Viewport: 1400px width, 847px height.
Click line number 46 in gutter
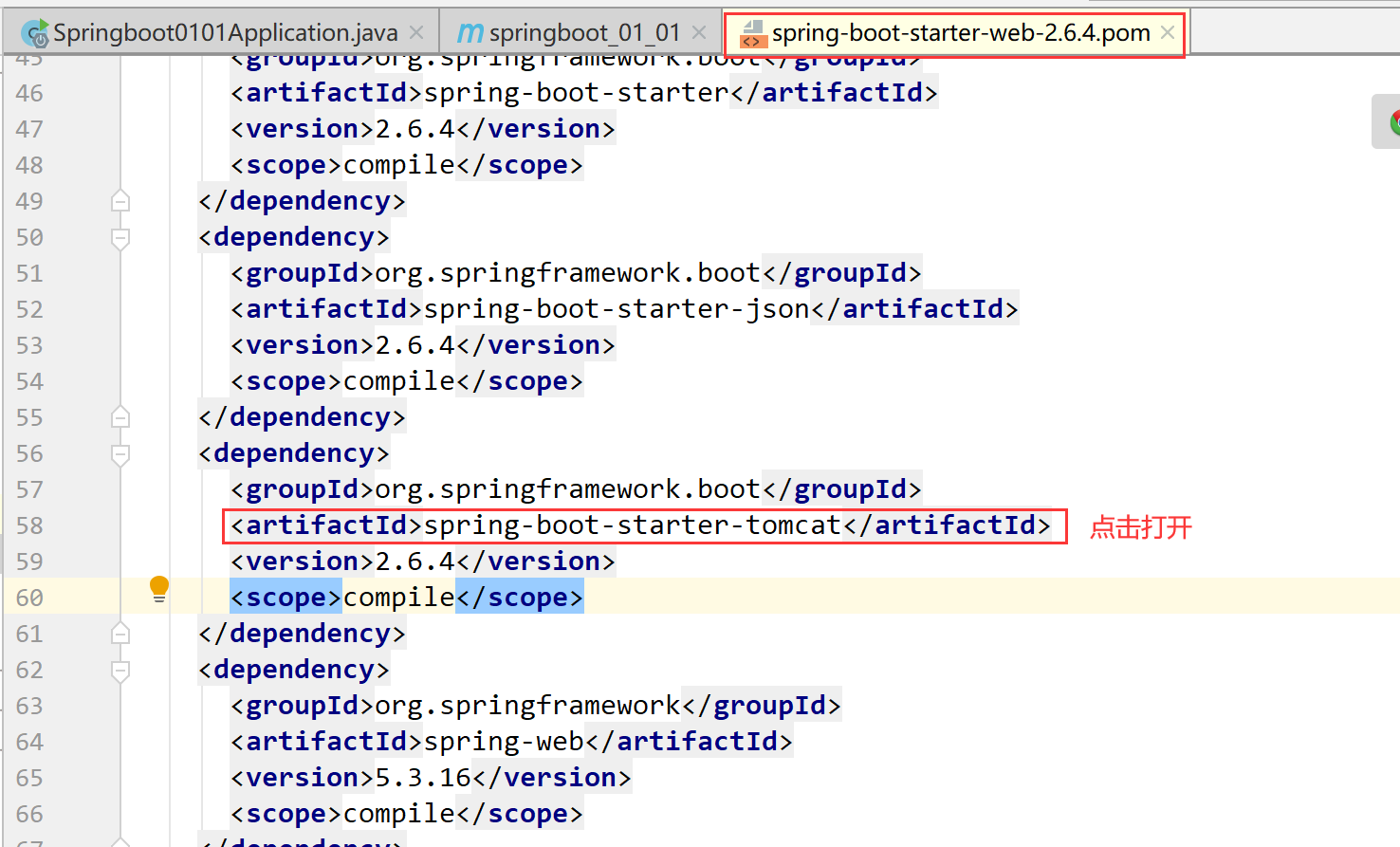click(x=29, y=93)
